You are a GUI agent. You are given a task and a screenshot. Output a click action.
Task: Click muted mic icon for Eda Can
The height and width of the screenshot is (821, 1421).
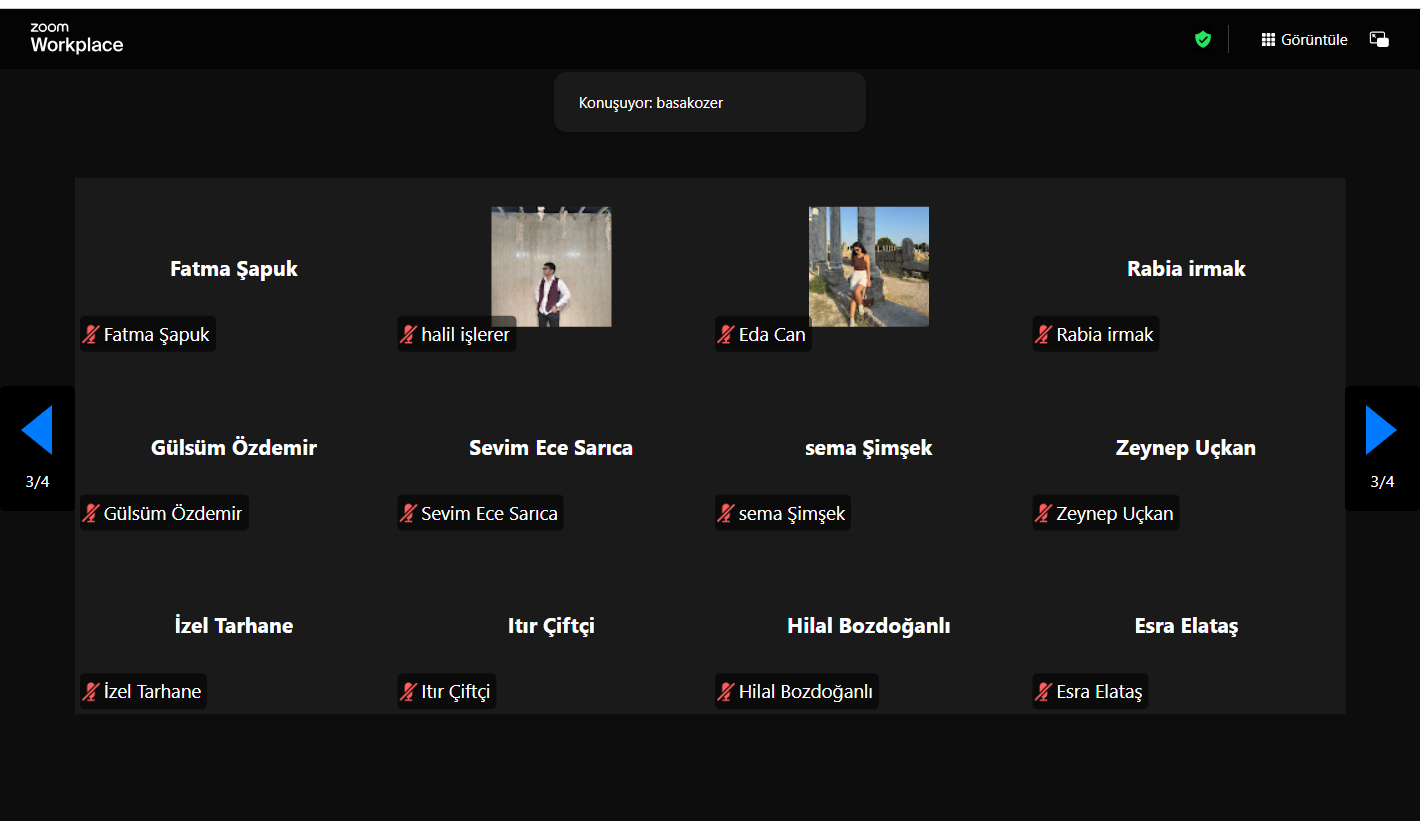coord(726,335)
